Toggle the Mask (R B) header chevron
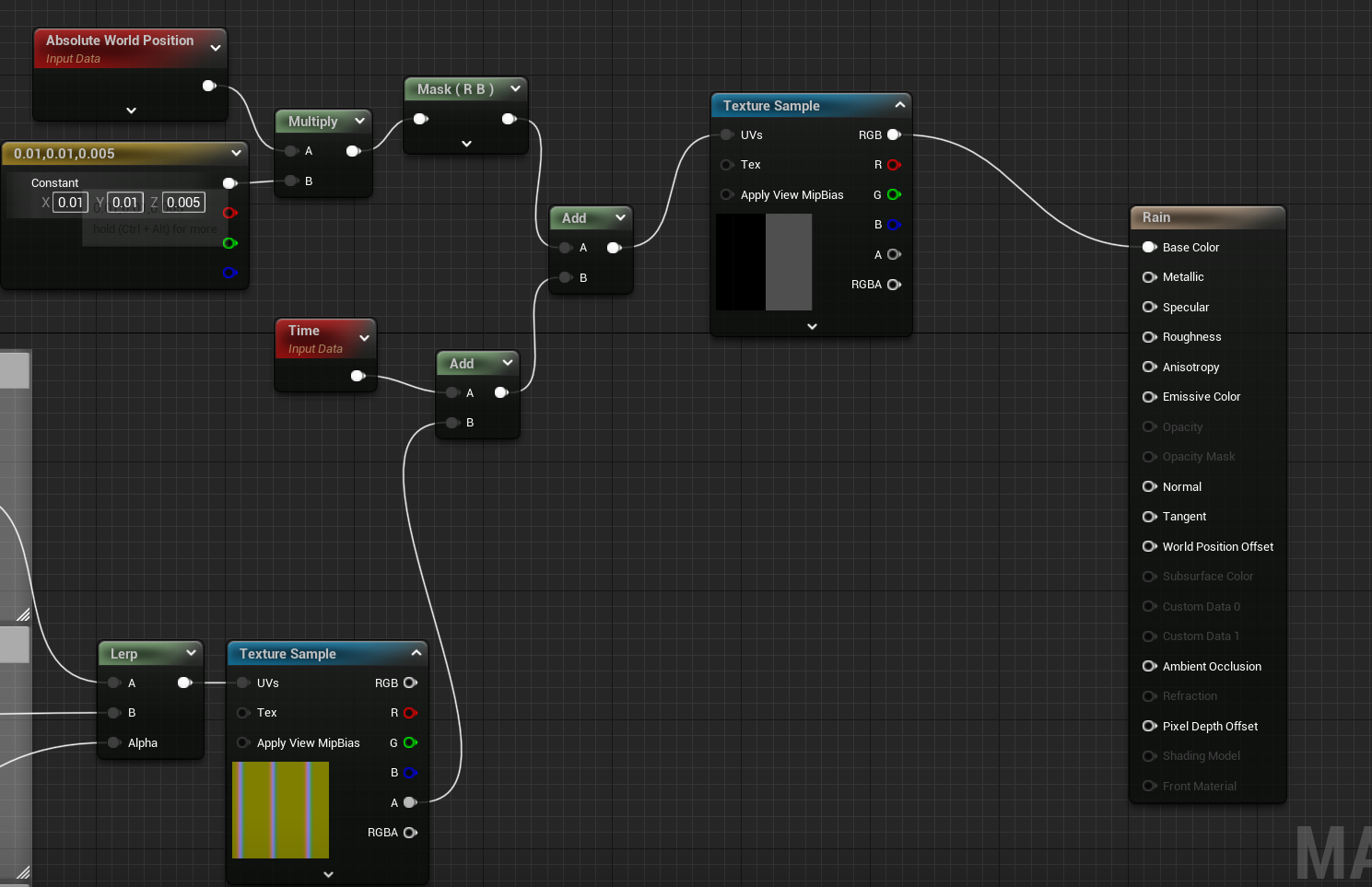This screenshot has width=1372, height=887. tap(515, 88)
